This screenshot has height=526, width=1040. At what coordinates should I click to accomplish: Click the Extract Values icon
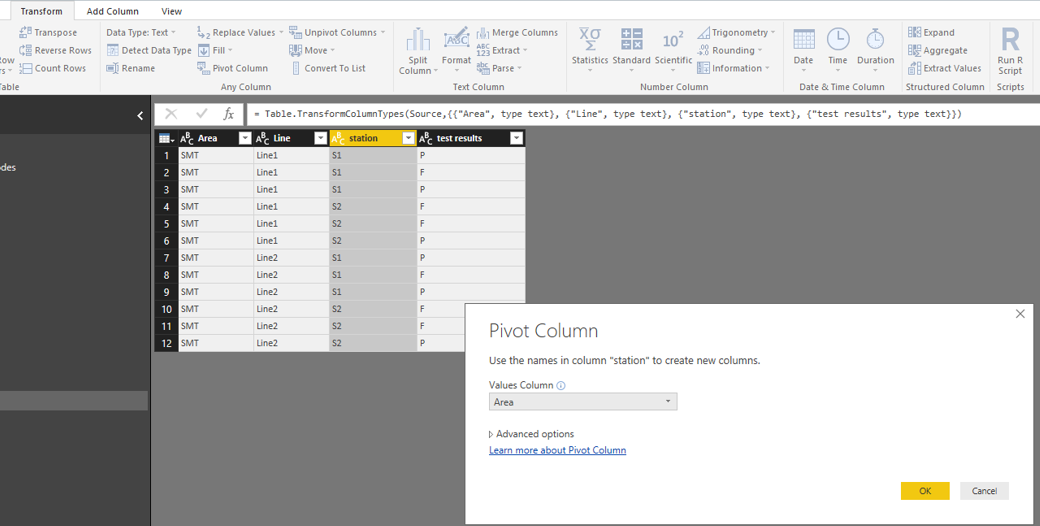pyautogui.click(x=914, y=68)
